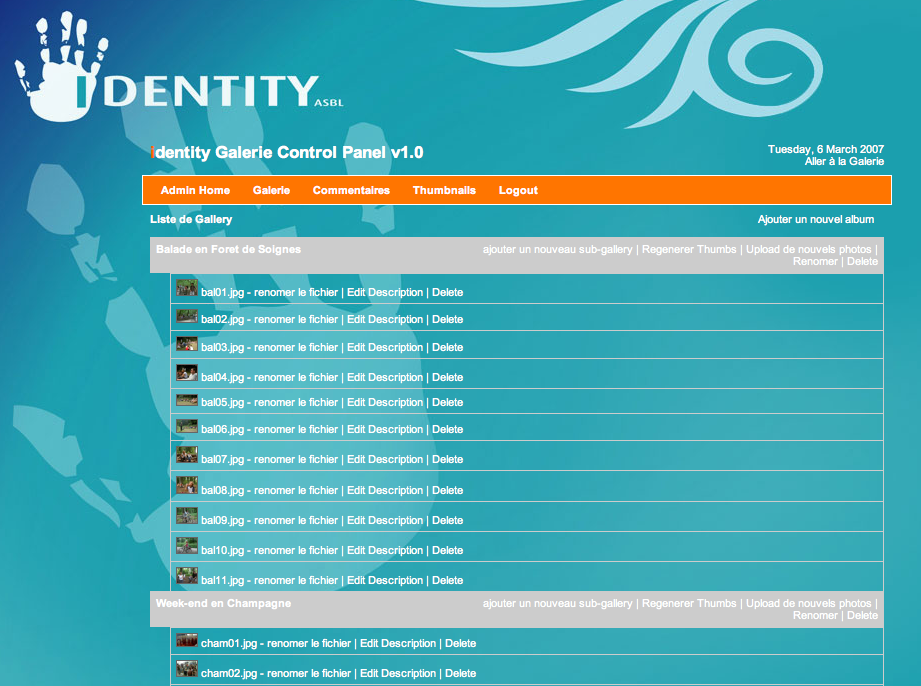This screenshot has width=921, height=686.
Task: Open the cham02.jpg thumbnail
Action: pyautogui.click(x=187, y=668)
